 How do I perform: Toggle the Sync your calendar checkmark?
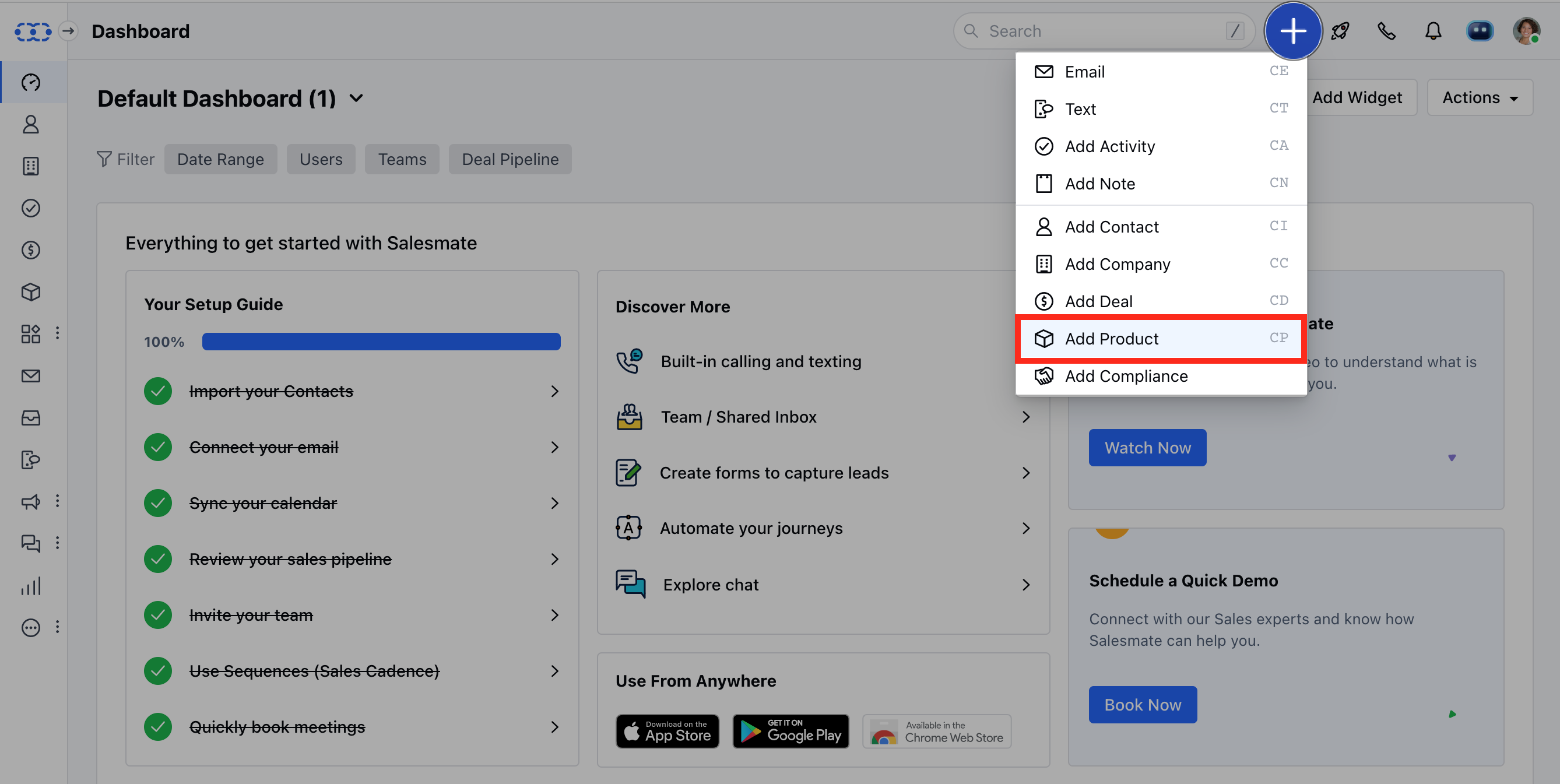tap(158, 503)
